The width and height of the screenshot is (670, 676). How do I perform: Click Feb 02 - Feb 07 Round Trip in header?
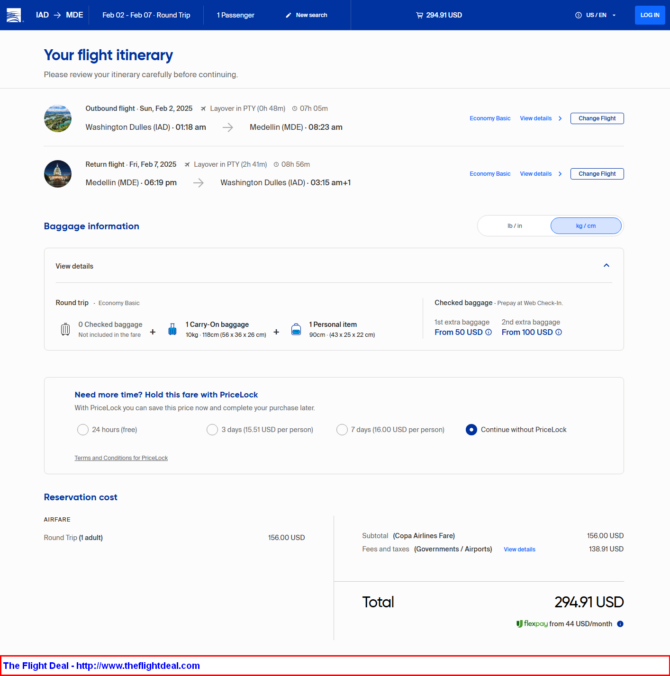[146, 15]
